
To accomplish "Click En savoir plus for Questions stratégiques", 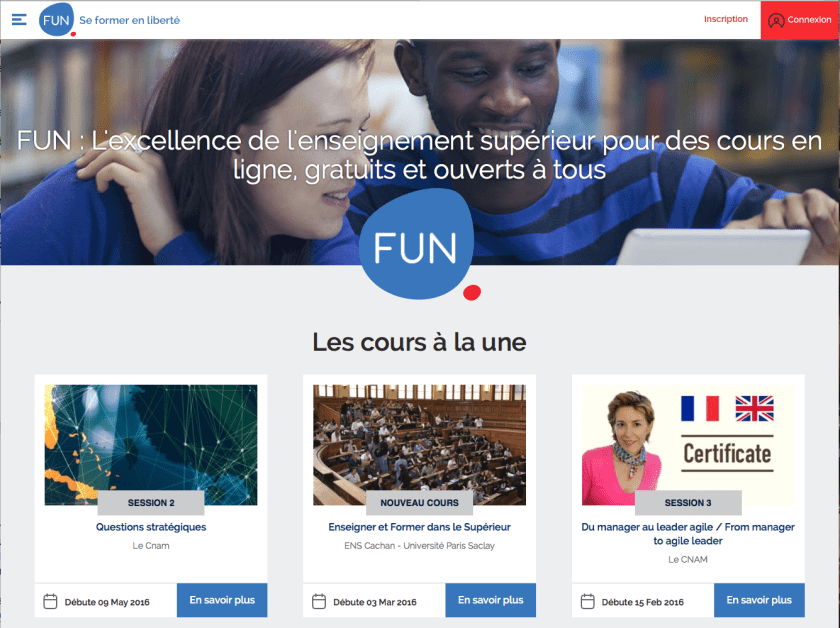I will point(222,600).
